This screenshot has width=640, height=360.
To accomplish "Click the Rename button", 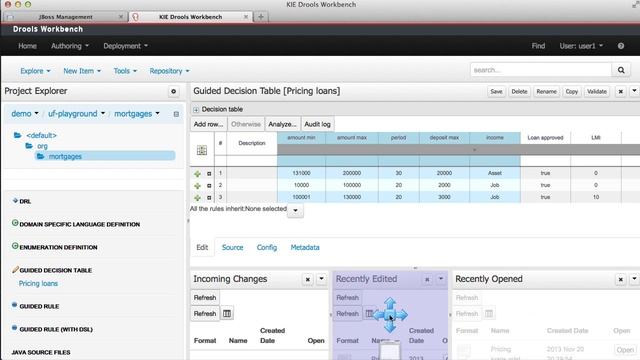I will click(x=546, y=91).
